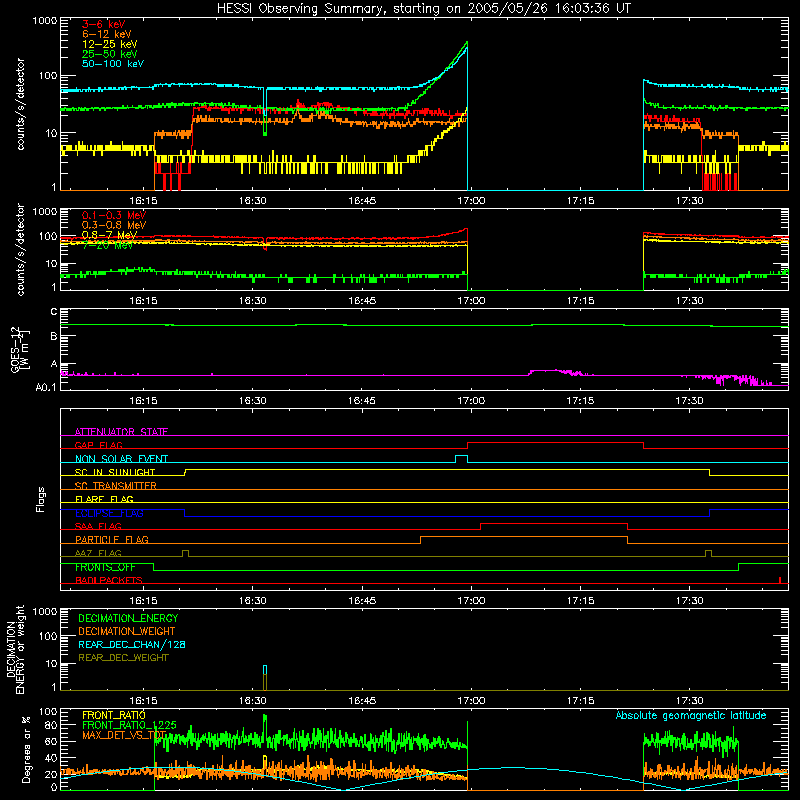800x800 pixels.
Task: Click the green 25-50 keV peak before 17:00
Action: coord(466,44)
